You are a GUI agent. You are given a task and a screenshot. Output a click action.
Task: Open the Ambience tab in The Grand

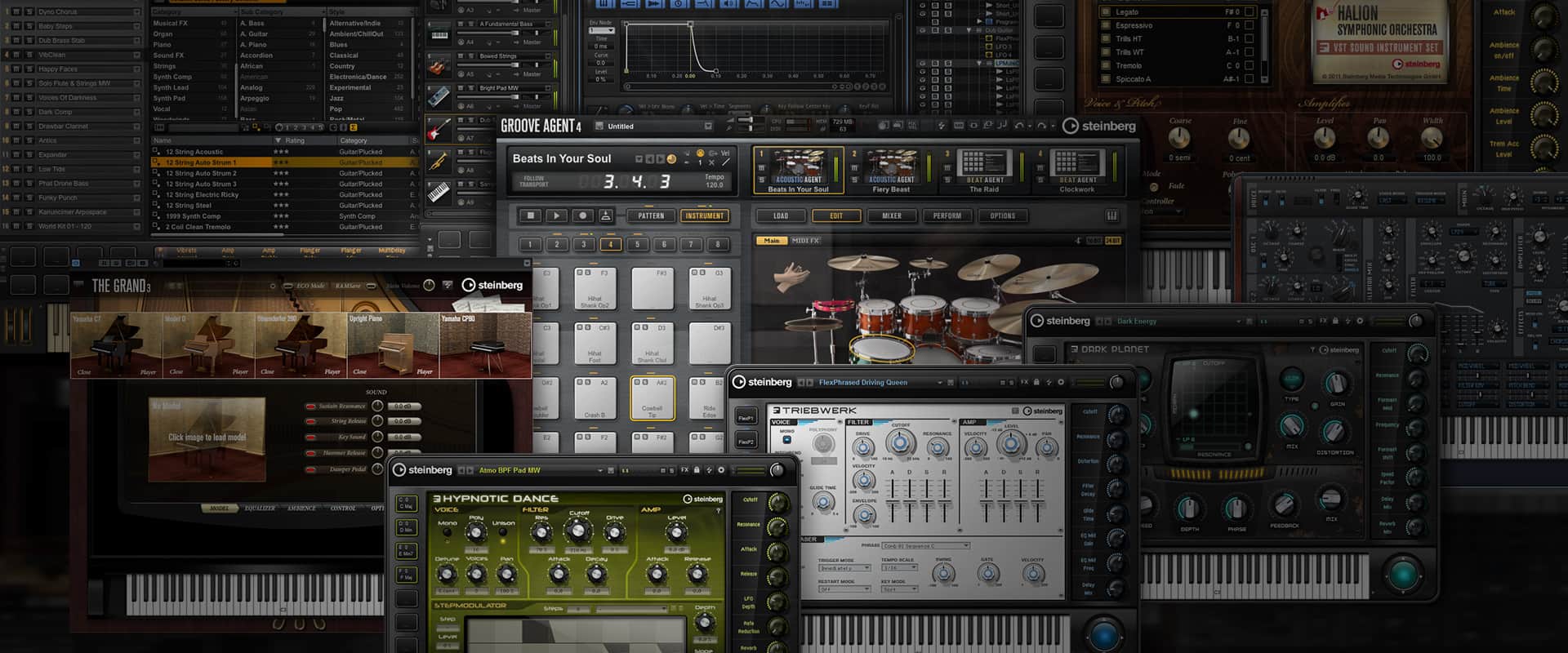point(301,508)
